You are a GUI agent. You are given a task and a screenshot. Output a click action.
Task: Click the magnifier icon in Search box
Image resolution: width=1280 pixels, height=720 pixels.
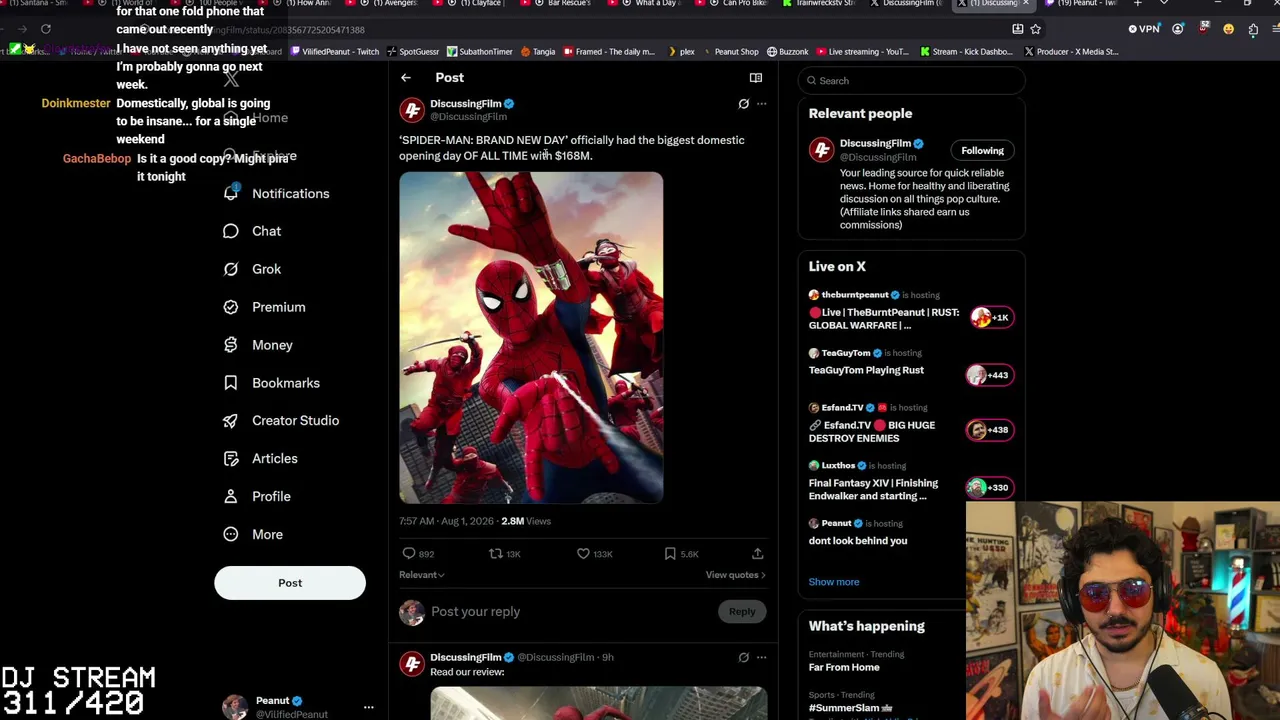tap(812, 81)
